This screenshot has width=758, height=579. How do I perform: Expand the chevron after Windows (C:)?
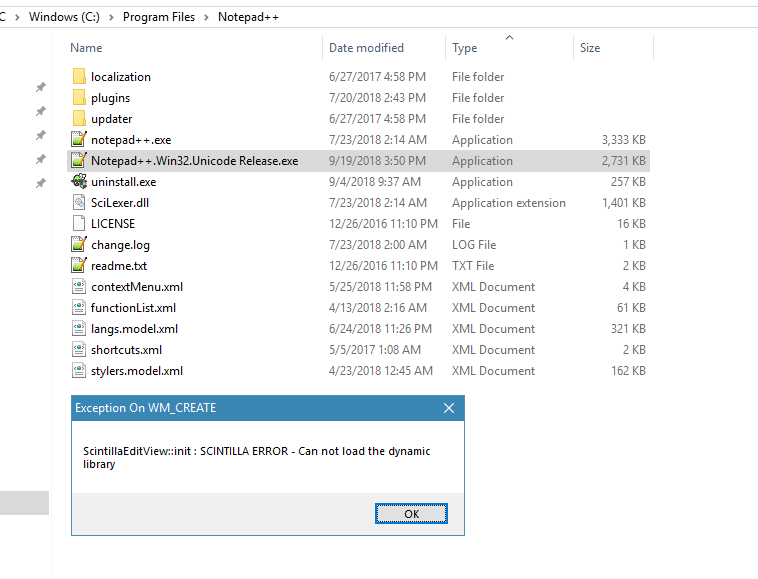[111, 17]
